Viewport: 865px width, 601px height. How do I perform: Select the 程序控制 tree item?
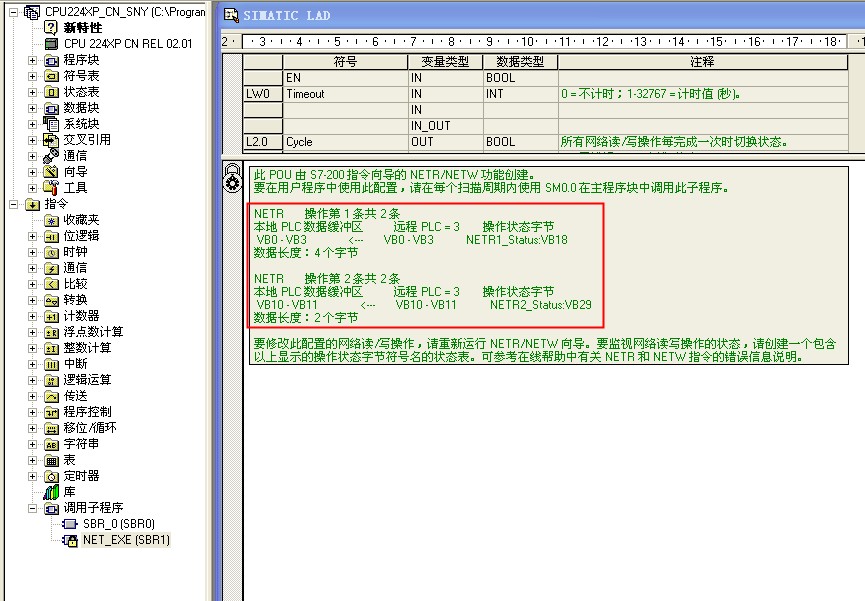87,412
